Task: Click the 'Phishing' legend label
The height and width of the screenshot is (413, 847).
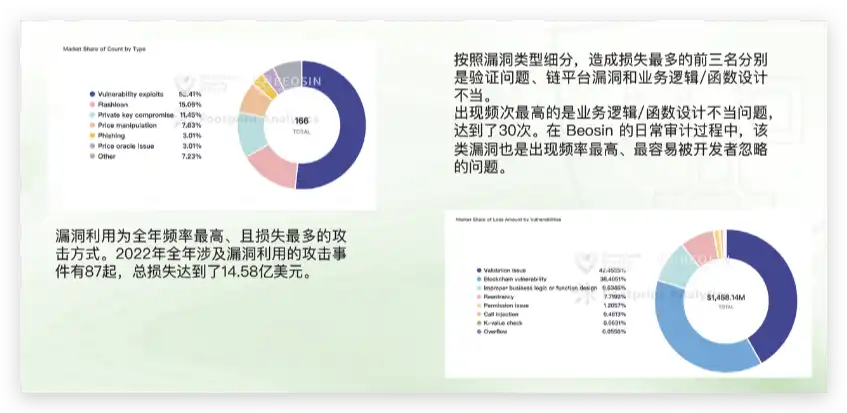Action: click(x=111, y=136)
